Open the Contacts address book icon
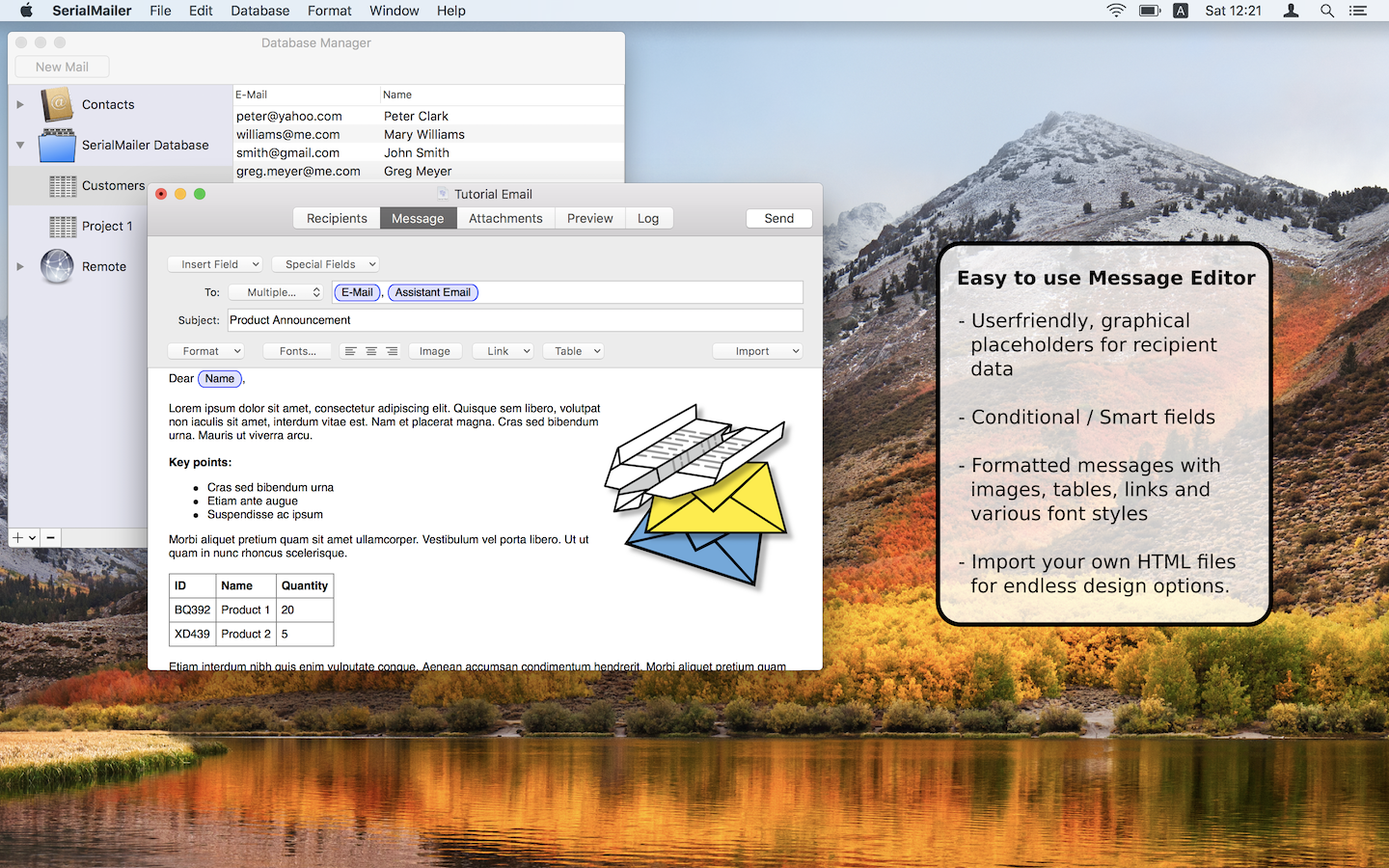 click(x=57, y=103)
